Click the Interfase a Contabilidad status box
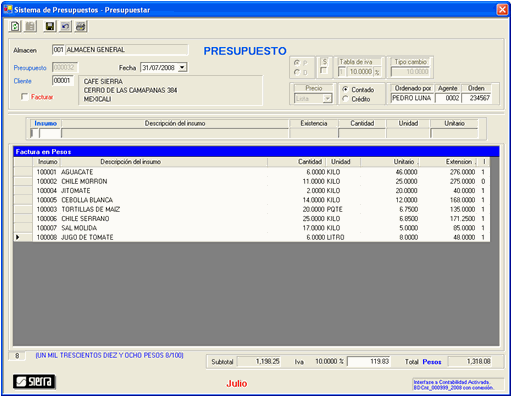The height and width of the screenshot is (397, 512). click(458, 385)
